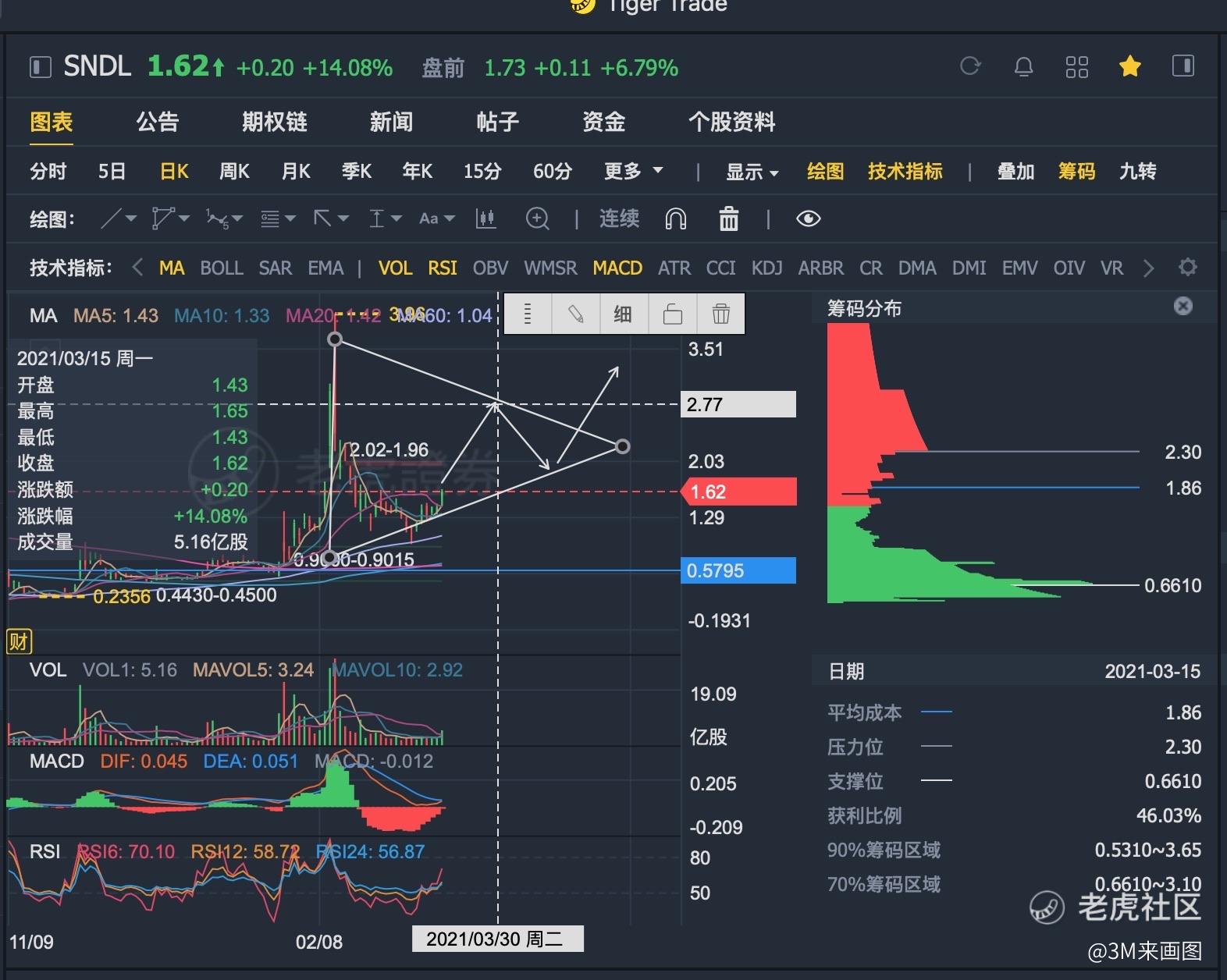Toggle the 九转 indicator
This screenshot has width=1227, height=980.
(x=1137, y=172)
